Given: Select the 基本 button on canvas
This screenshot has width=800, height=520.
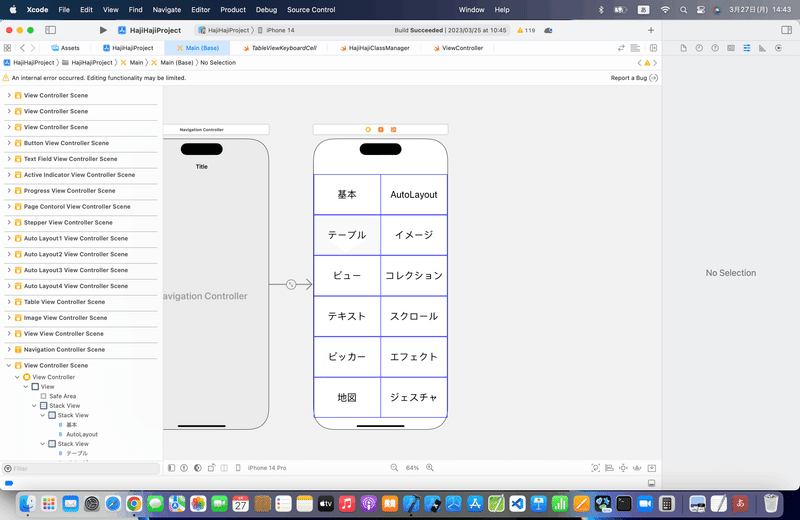Looking at the screenshot, I should click(347, 194).
